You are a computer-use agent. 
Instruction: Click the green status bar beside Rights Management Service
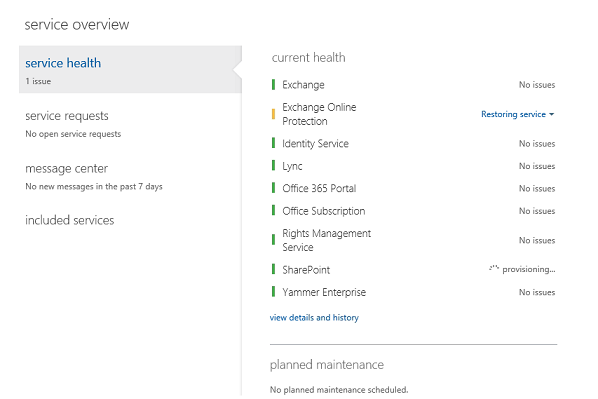[273, 240]
